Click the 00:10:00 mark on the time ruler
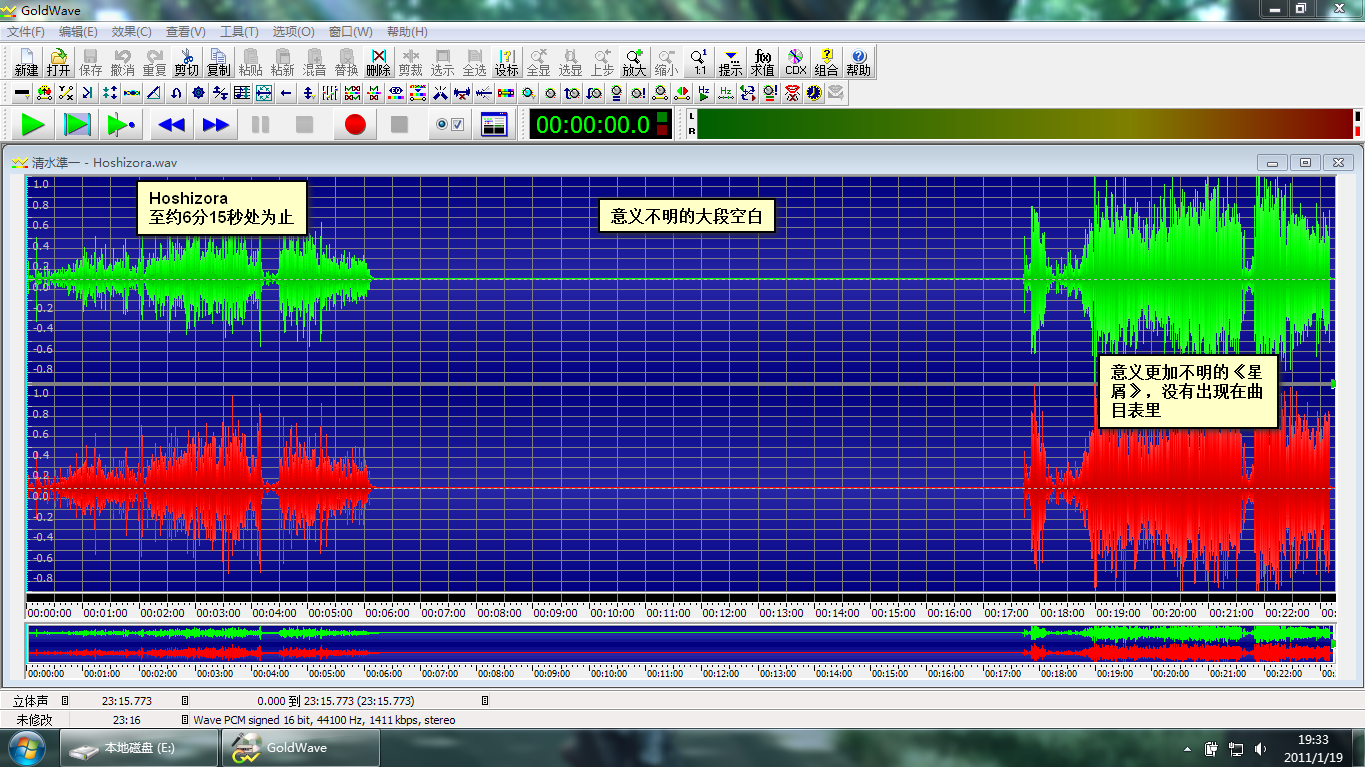Viewport: 1365px width, 767px height. coord(610,612)
